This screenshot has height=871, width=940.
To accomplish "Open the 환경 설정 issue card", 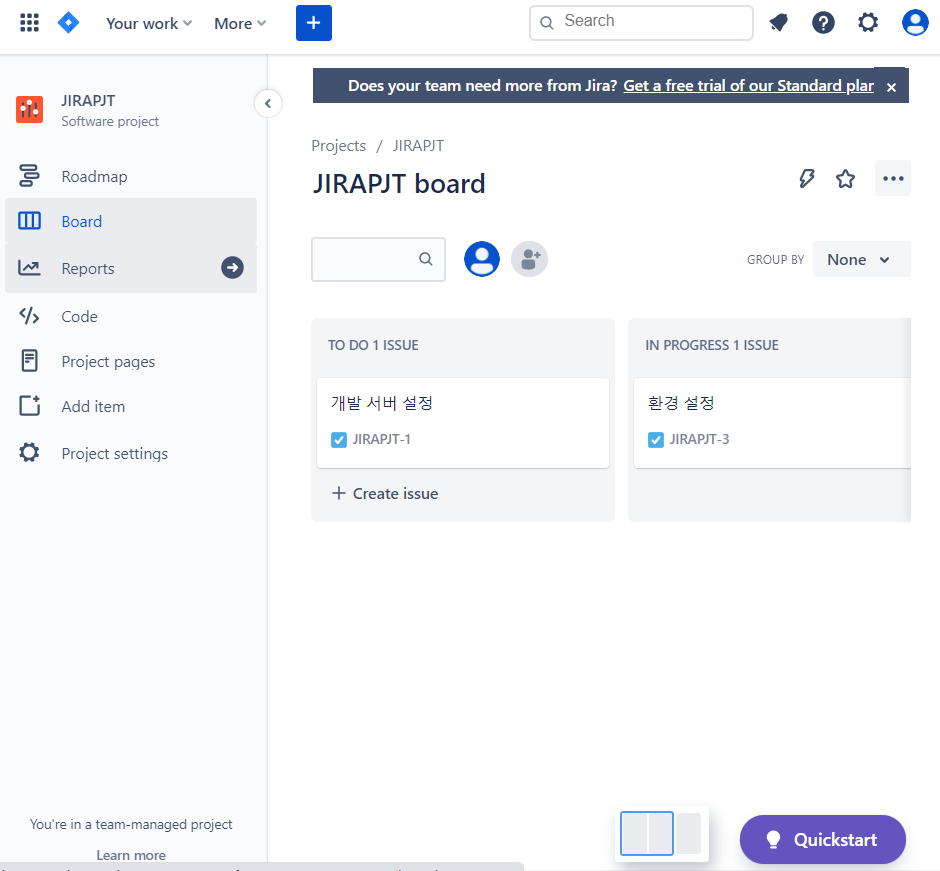I will coord(772,423).
